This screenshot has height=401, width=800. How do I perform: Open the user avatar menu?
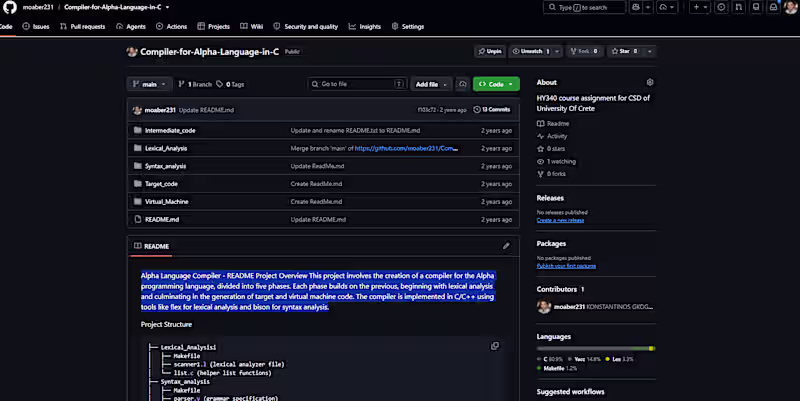click(790, 7)
